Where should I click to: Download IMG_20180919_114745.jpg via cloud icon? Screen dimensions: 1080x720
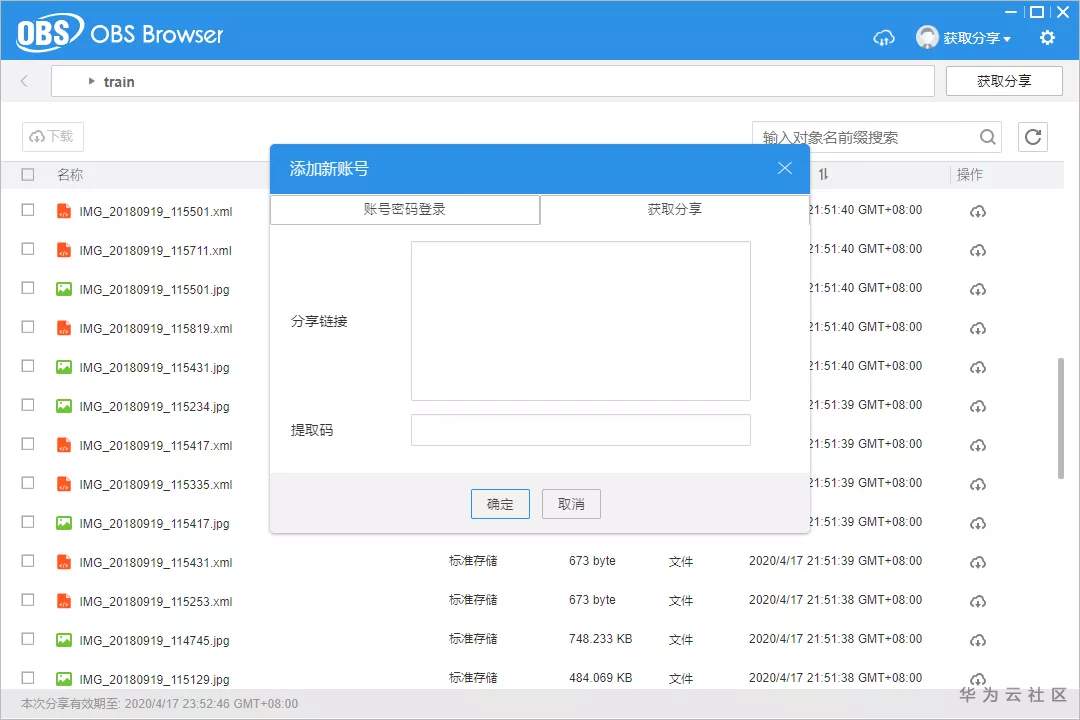(x=978, y=641)
